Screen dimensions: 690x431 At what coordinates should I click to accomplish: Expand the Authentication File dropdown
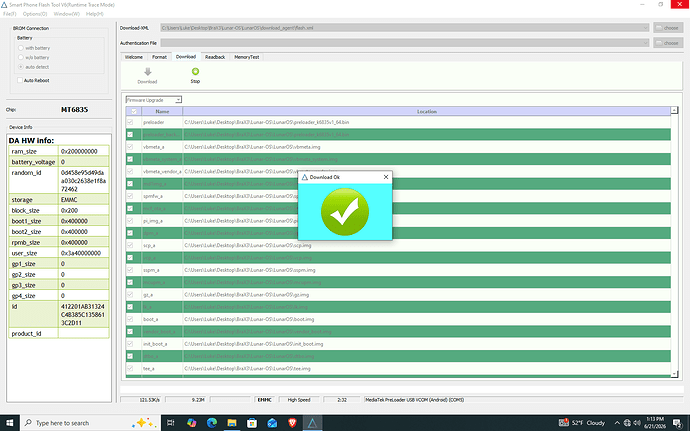[645, 43]
